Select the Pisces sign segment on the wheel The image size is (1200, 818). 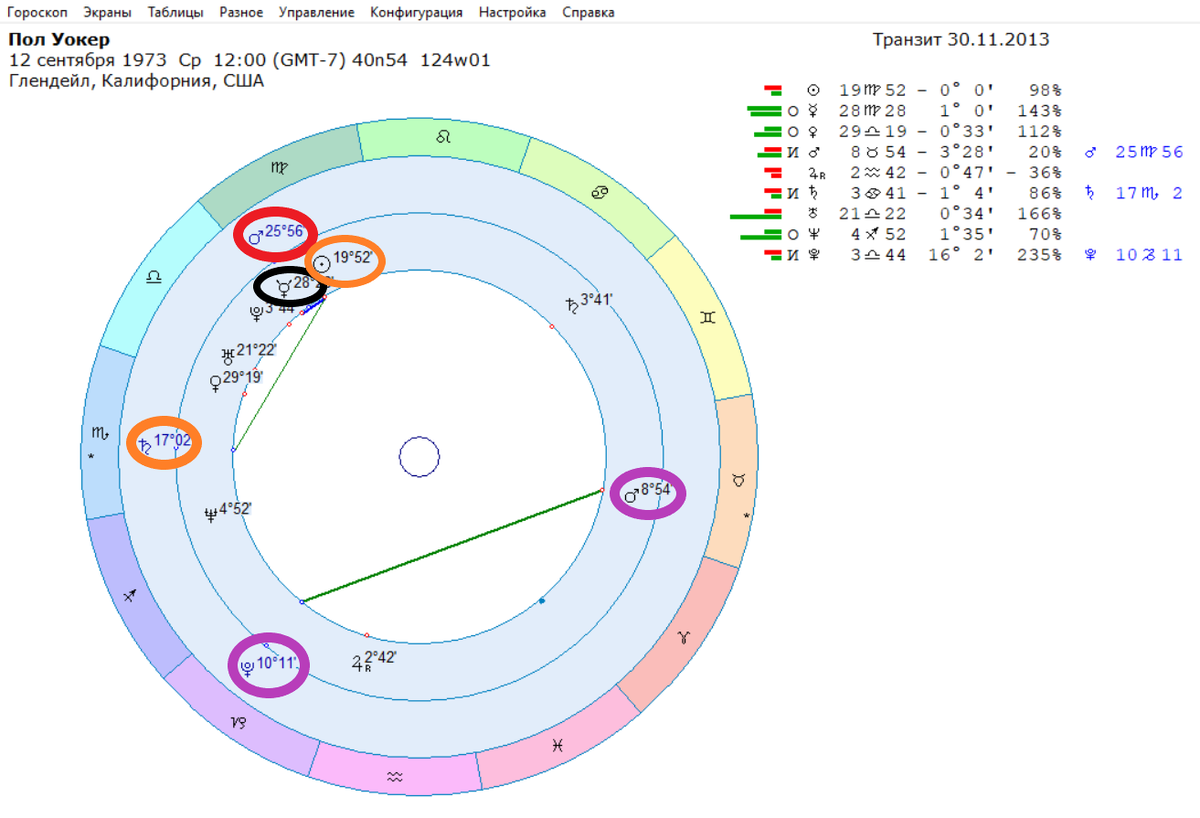coord(558,745)
